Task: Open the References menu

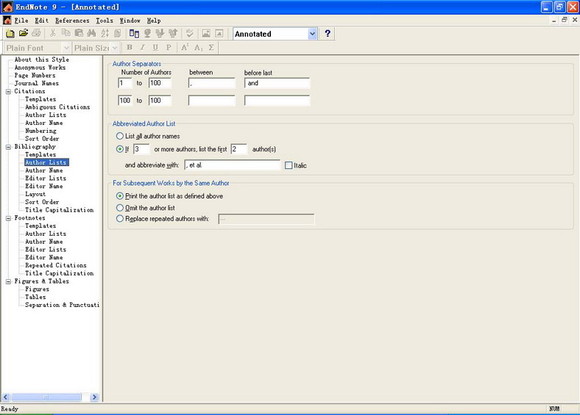Action: point(72,20)
